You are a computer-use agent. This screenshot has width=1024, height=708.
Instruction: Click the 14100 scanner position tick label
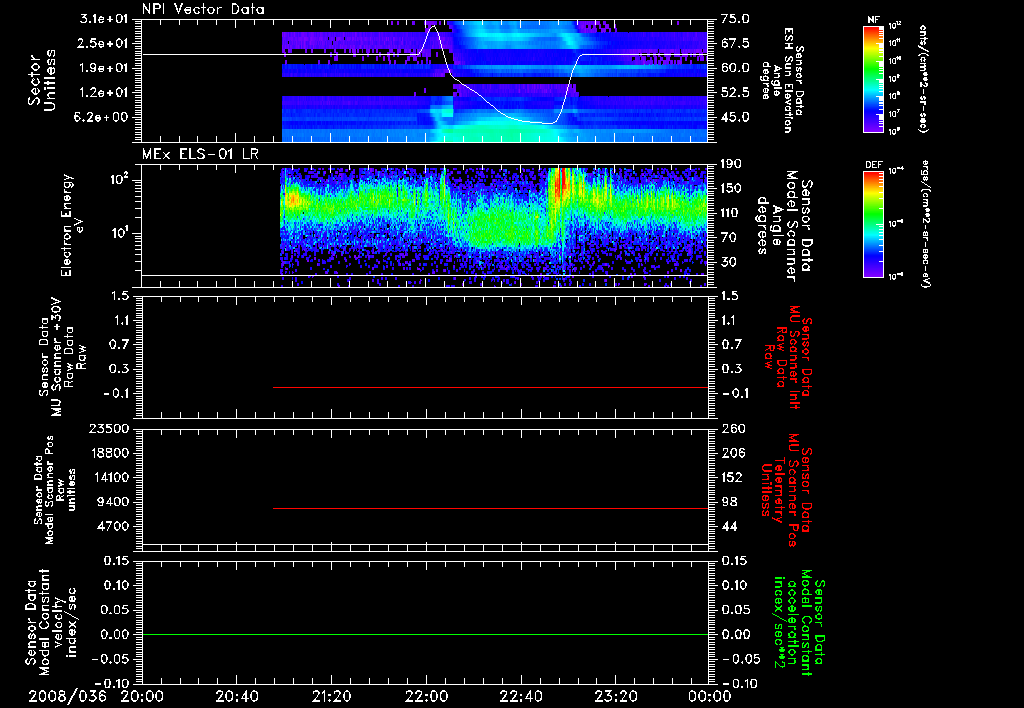click(x=110, y=477)
